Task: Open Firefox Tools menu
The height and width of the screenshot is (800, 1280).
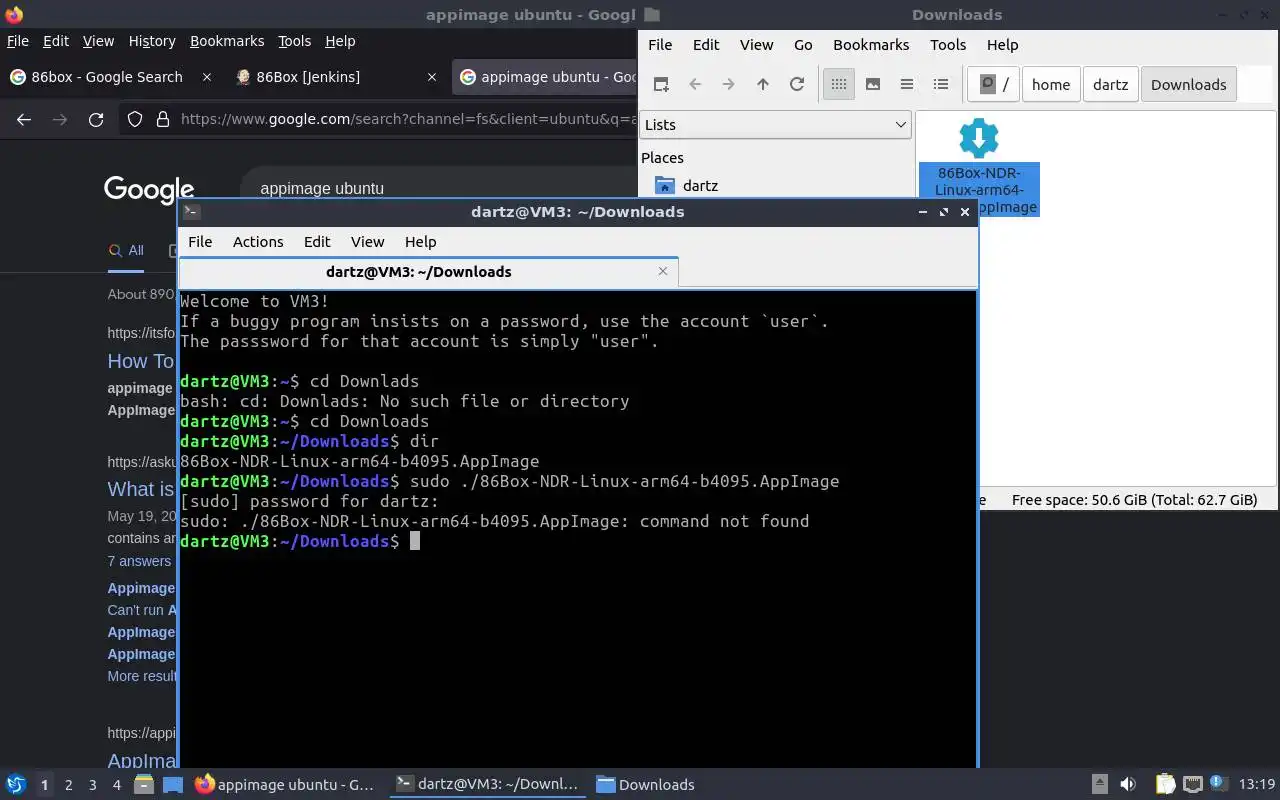Action: [x=294, y=41]
